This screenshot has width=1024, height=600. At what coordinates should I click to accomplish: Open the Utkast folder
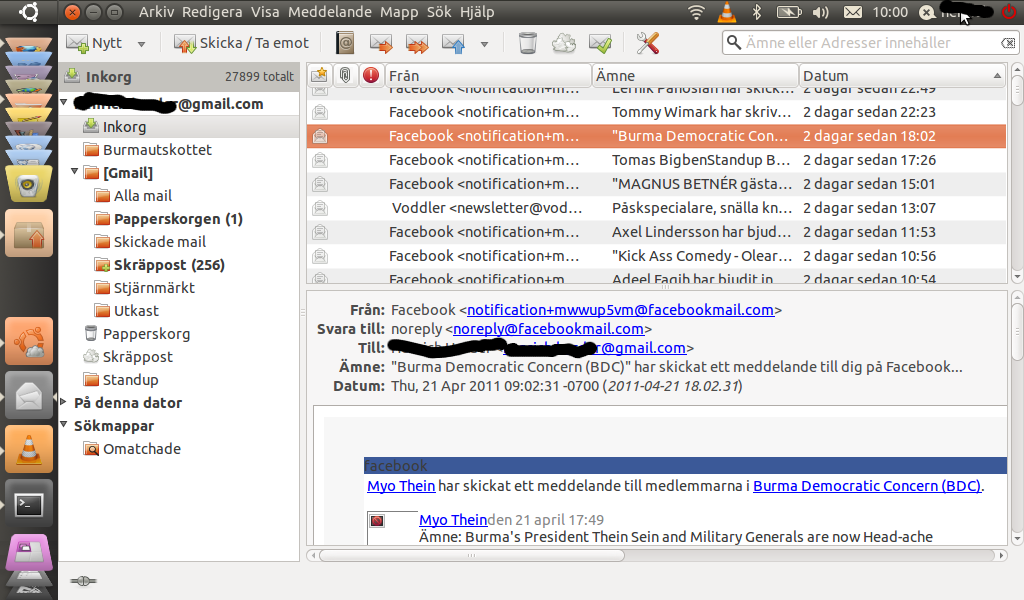136,311
